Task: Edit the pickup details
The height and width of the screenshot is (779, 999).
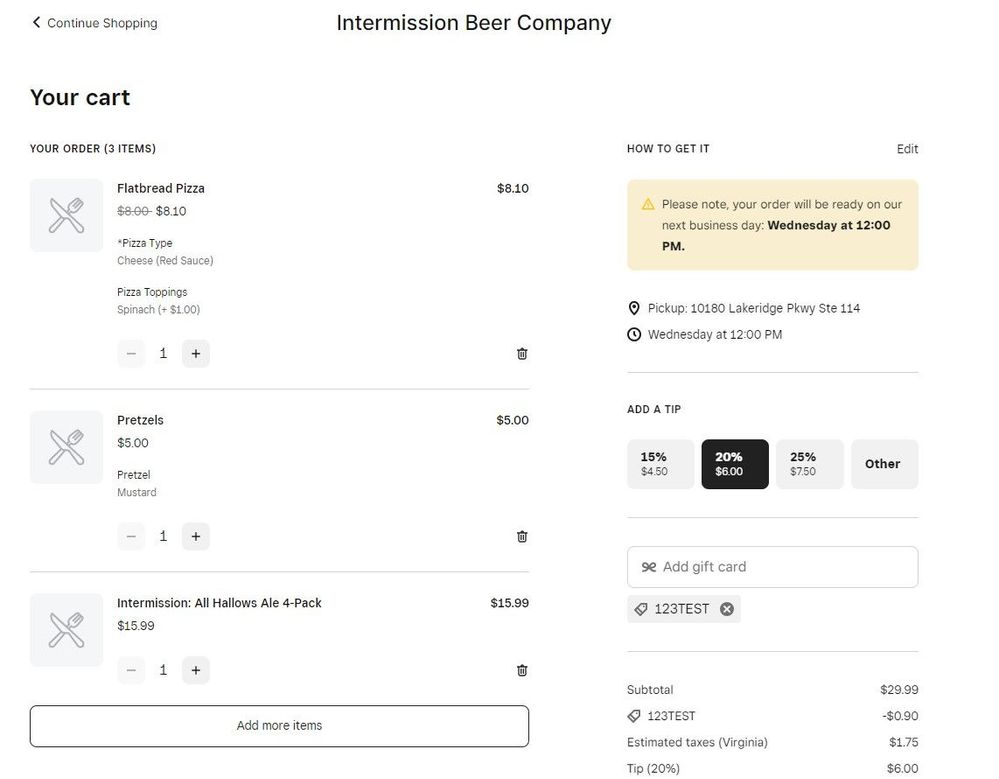Action: coord(907,149)
